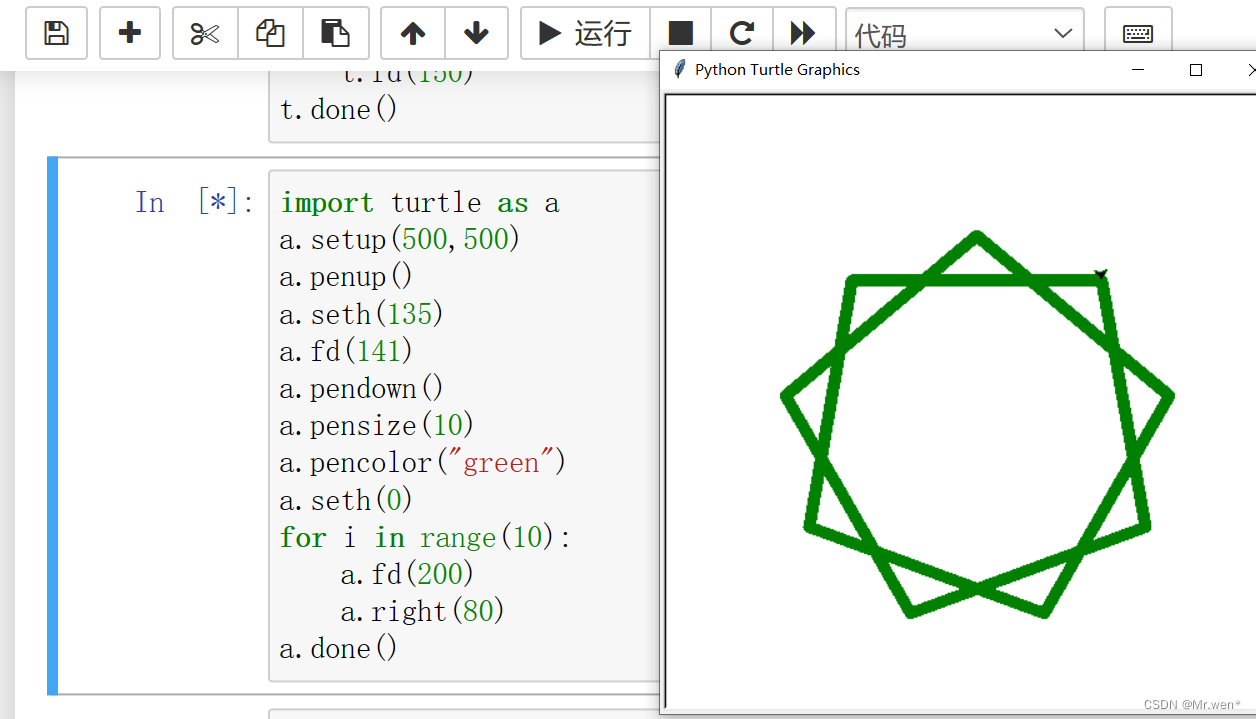
Task: Move the selected cell up
Action: click(412, 33)
